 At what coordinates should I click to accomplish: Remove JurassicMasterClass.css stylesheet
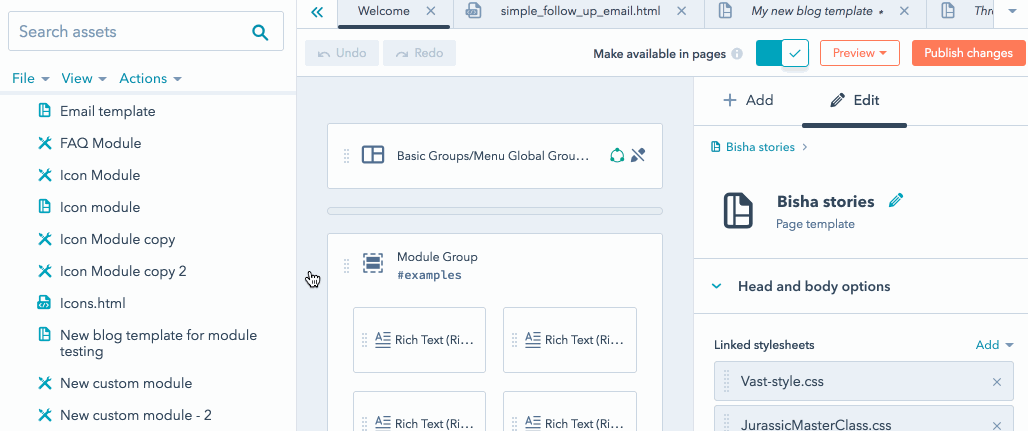point(997,425)
